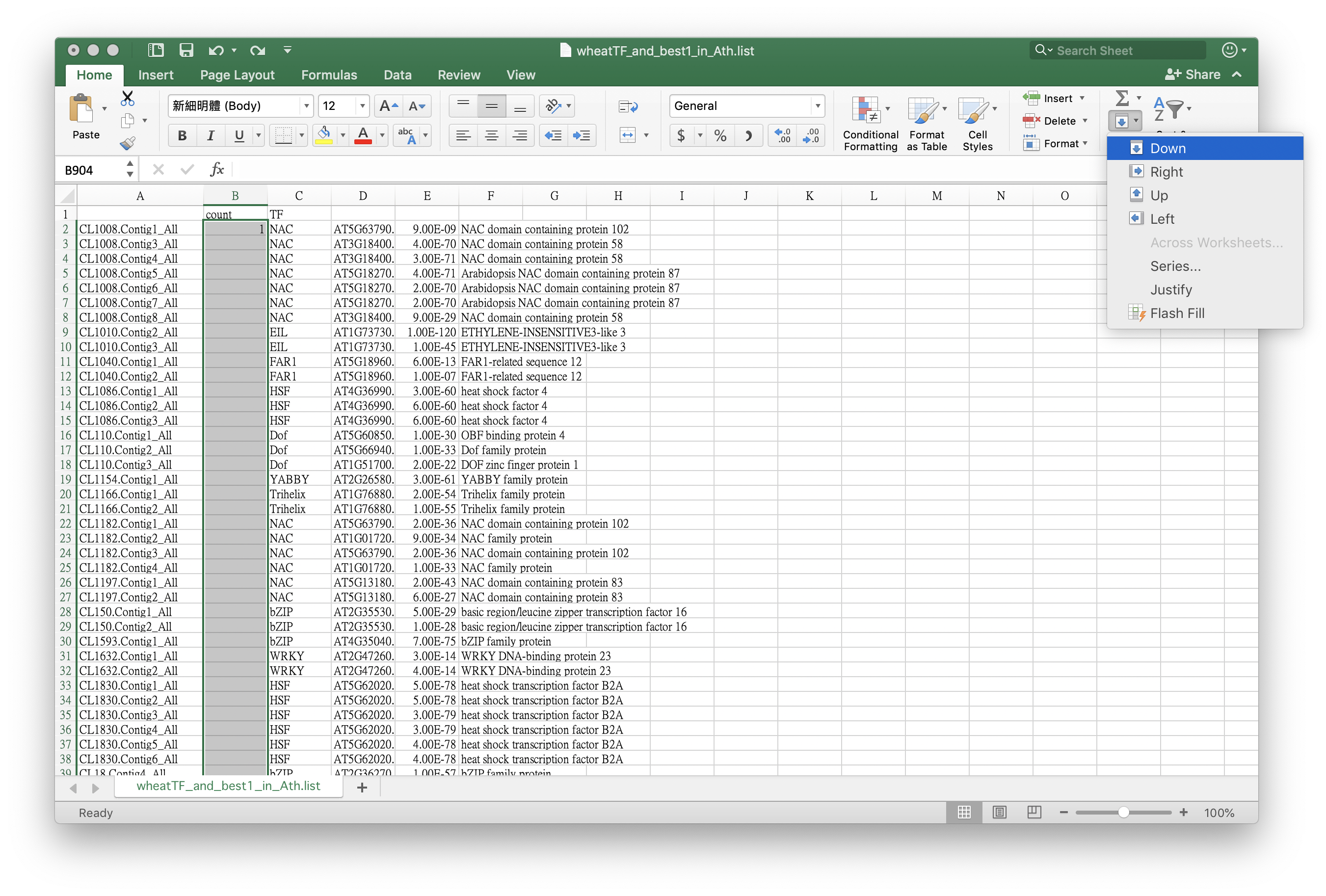The image size is (1326, 896).
Task: Decrease font size with smaller A icon
Action: pyautogui.click(x=417, y=106)
